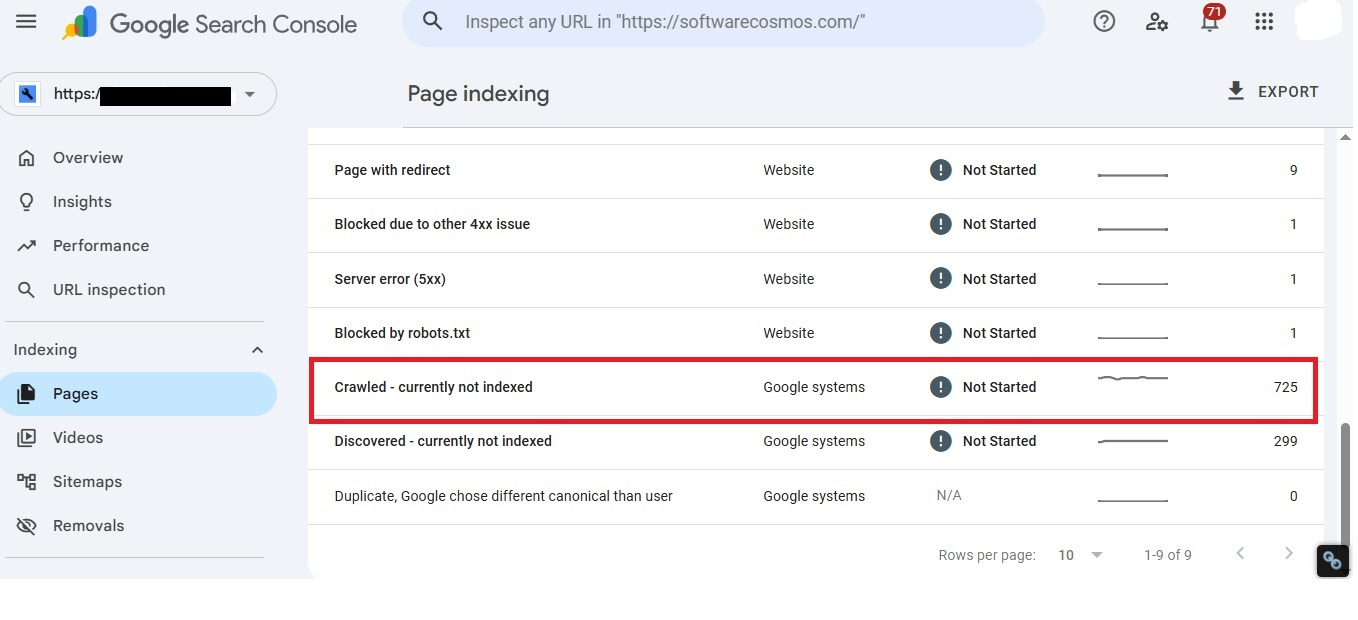Open the Help question mark icon
The image size is (1358, 620).
pyautogui.click(x=1104, y=21)
